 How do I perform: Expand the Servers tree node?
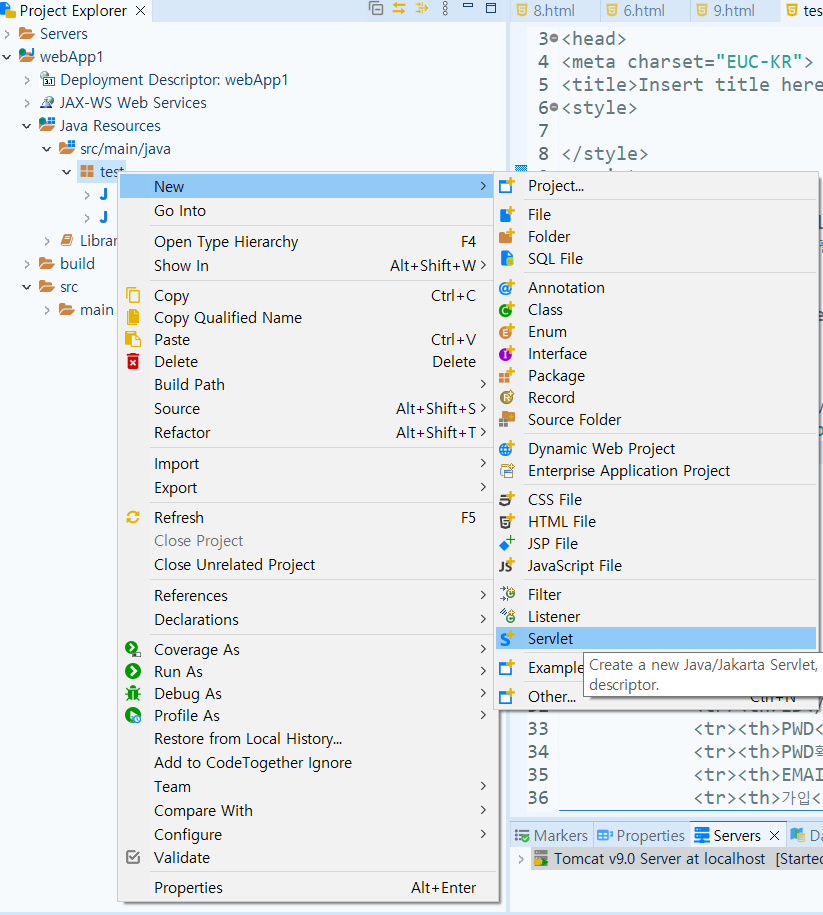7,34
